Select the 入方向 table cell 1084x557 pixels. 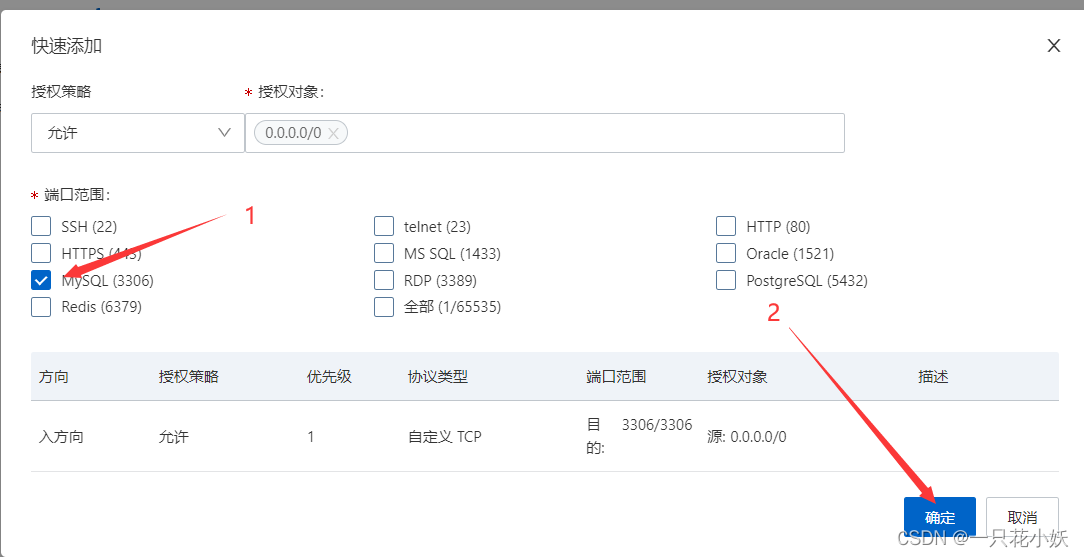(61, 437)
